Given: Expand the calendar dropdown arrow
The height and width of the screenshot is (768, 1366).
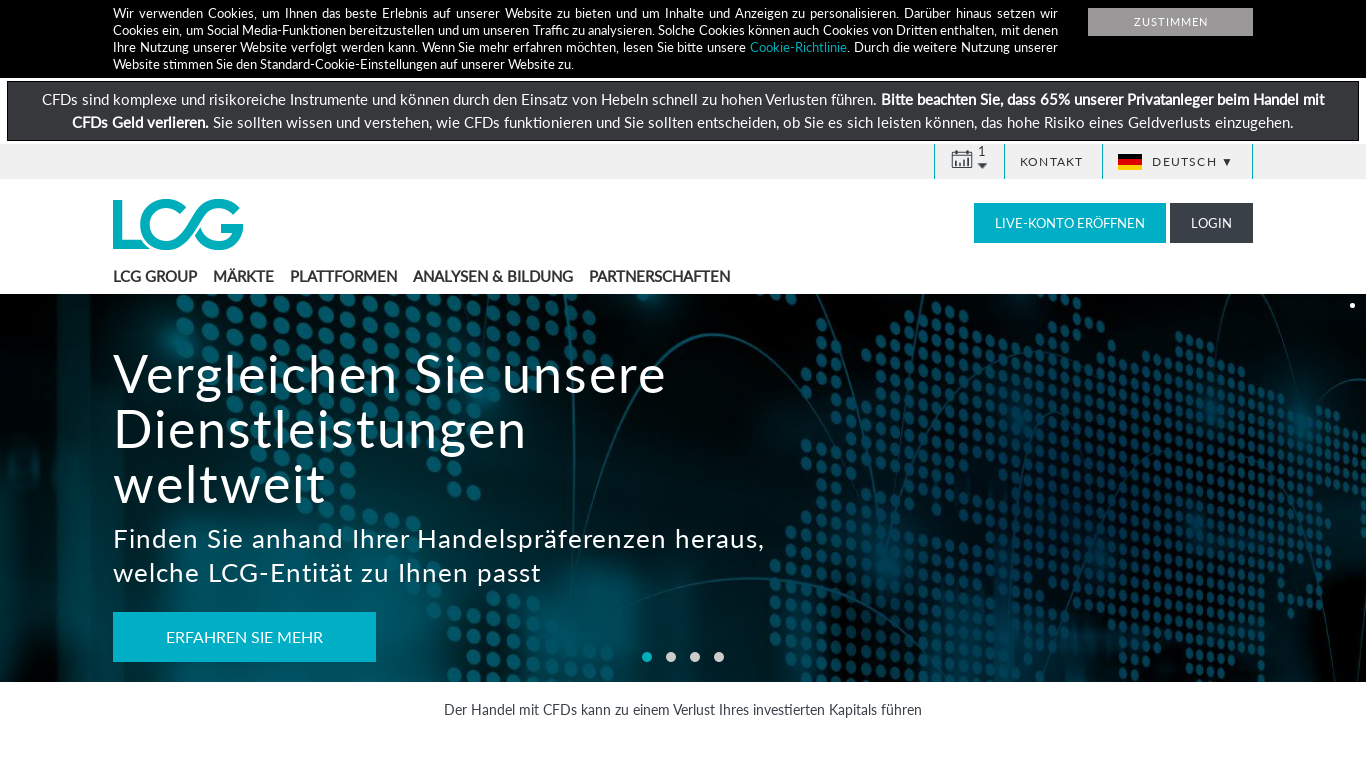Looking at the screenshot, I should pyautogui.click(x=982, y=166).
